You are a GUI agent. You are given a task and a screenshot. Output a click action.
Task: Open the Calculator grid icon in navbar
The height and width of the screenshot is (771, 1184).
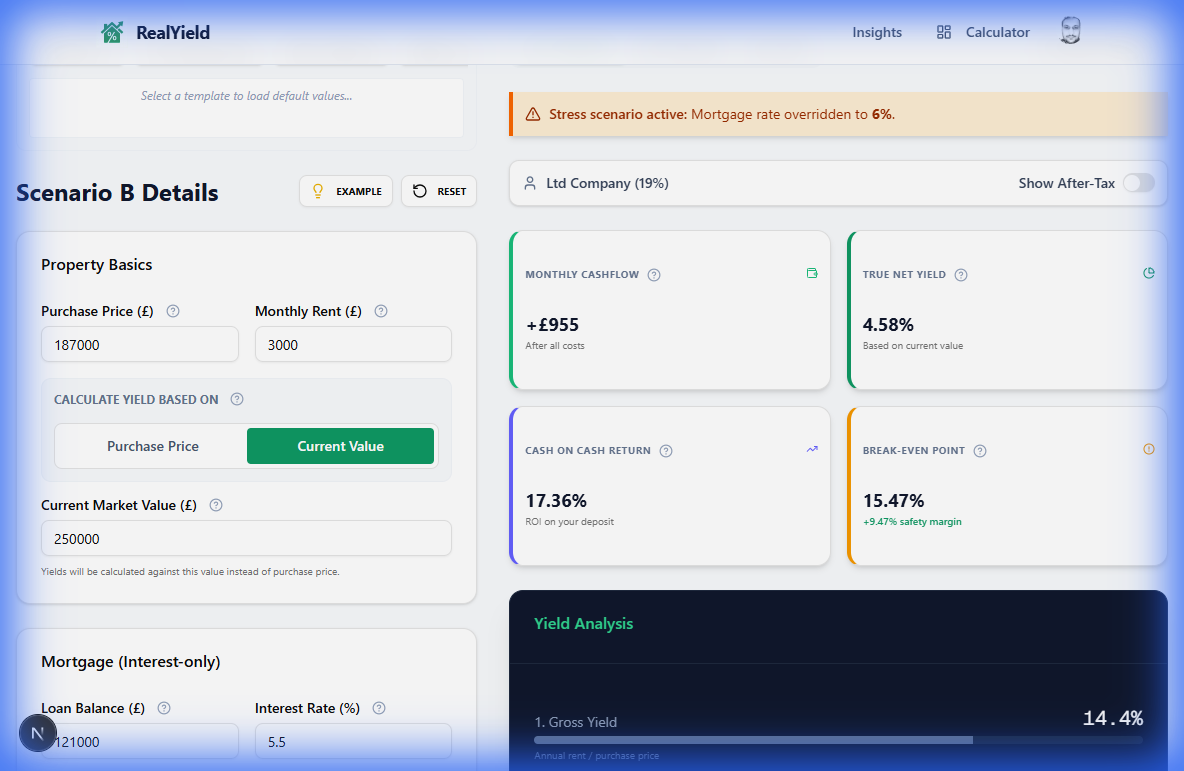[x=943, y=31]
